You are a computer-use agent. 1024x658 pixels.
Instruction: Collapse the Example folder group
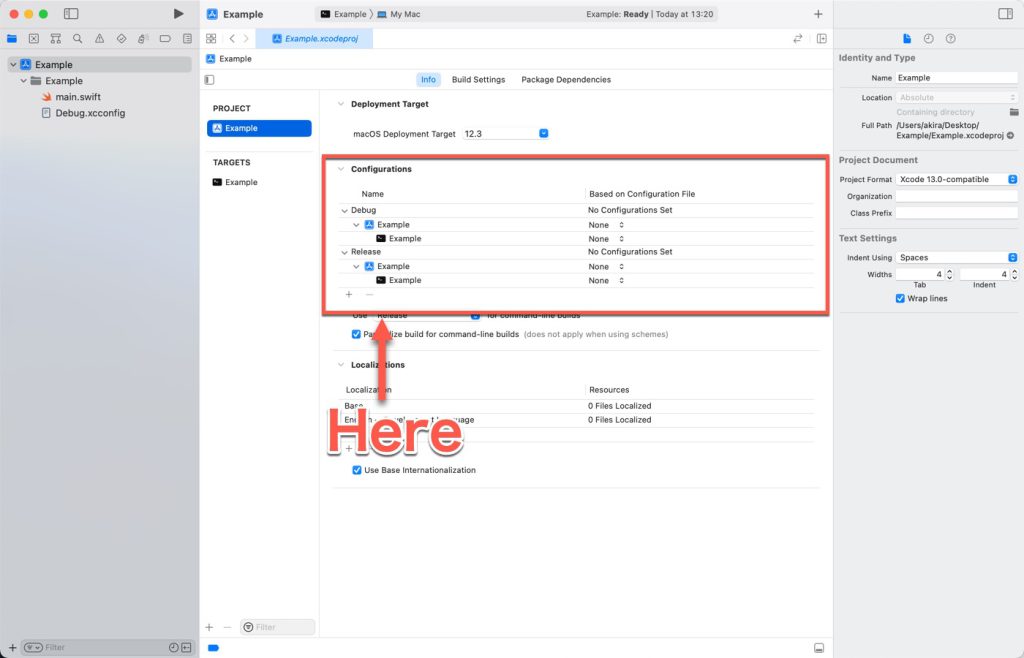[24, 81]
